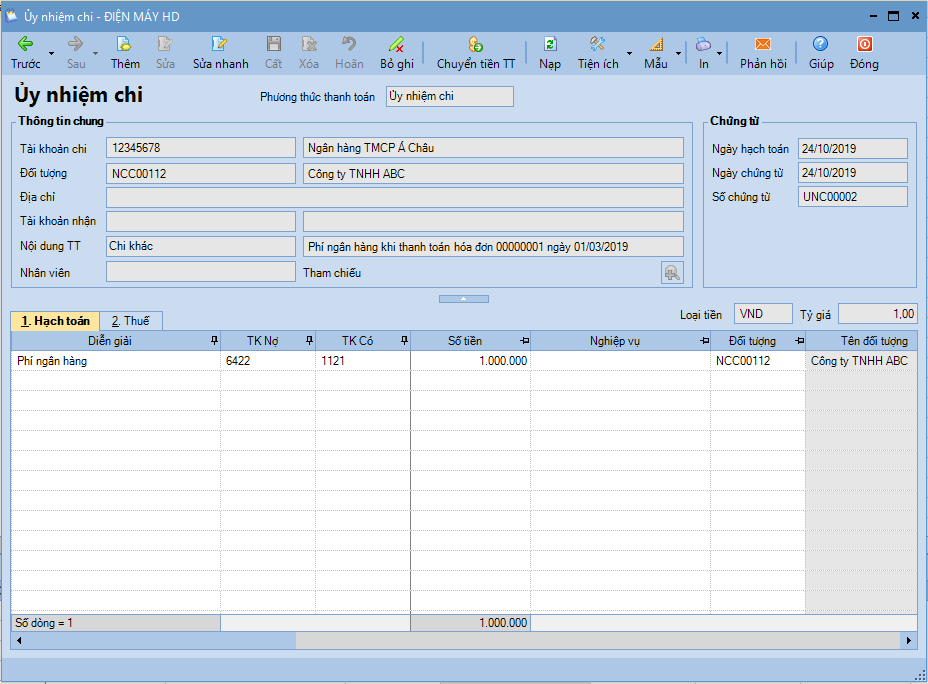This screenshot has width=928, height=684.
Task: Open the Mẫu template tool
Action: click(x=656, y=53)
